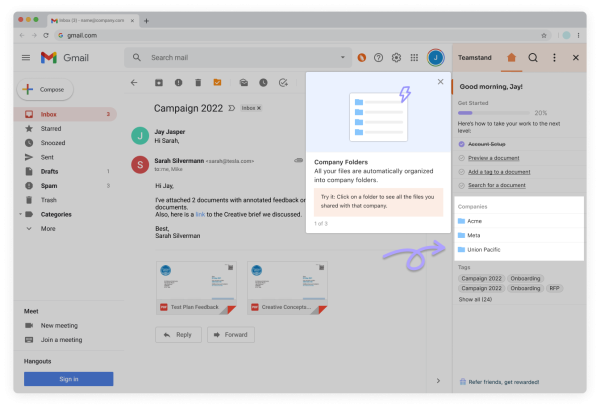
Task: Open the Google apps grid icon
Action: tap(414, 58)
